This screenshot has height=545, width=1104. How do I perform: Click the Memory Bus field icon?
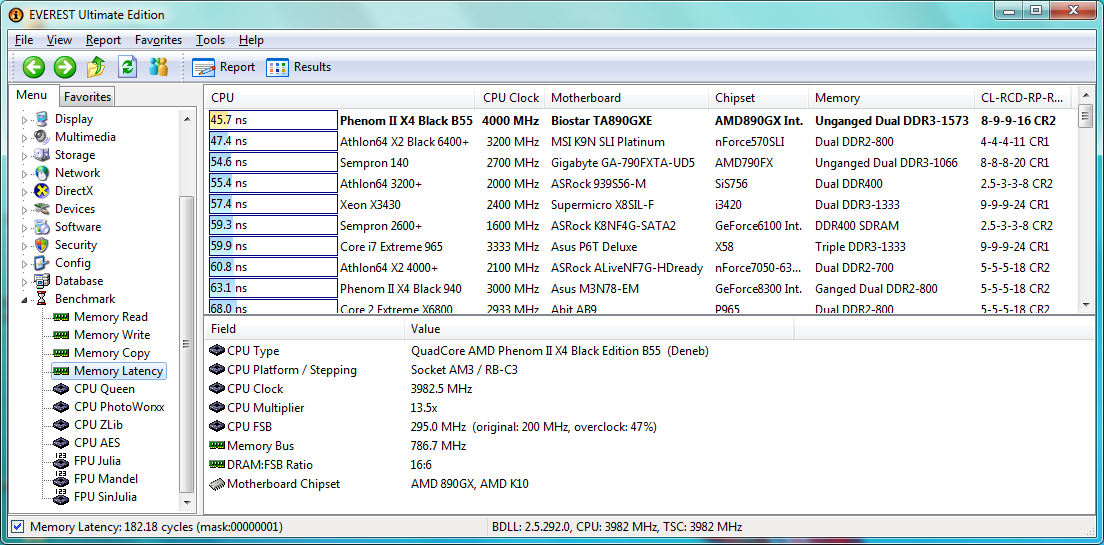pos(217,446)
